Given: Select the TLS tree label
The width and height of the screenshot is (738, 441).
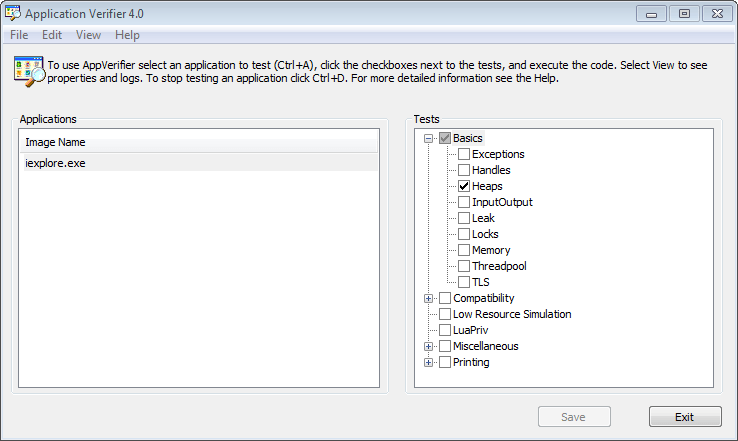Looking at the screenshot, I should (x=481, y=282).
